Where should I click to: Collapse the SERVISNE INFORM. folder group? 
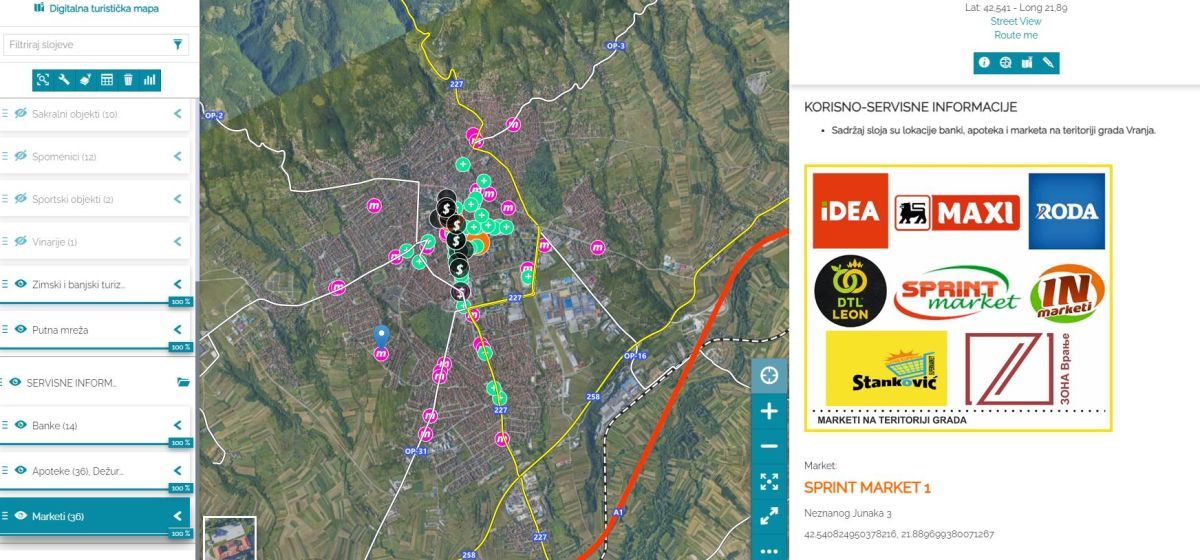click(182, 382)
